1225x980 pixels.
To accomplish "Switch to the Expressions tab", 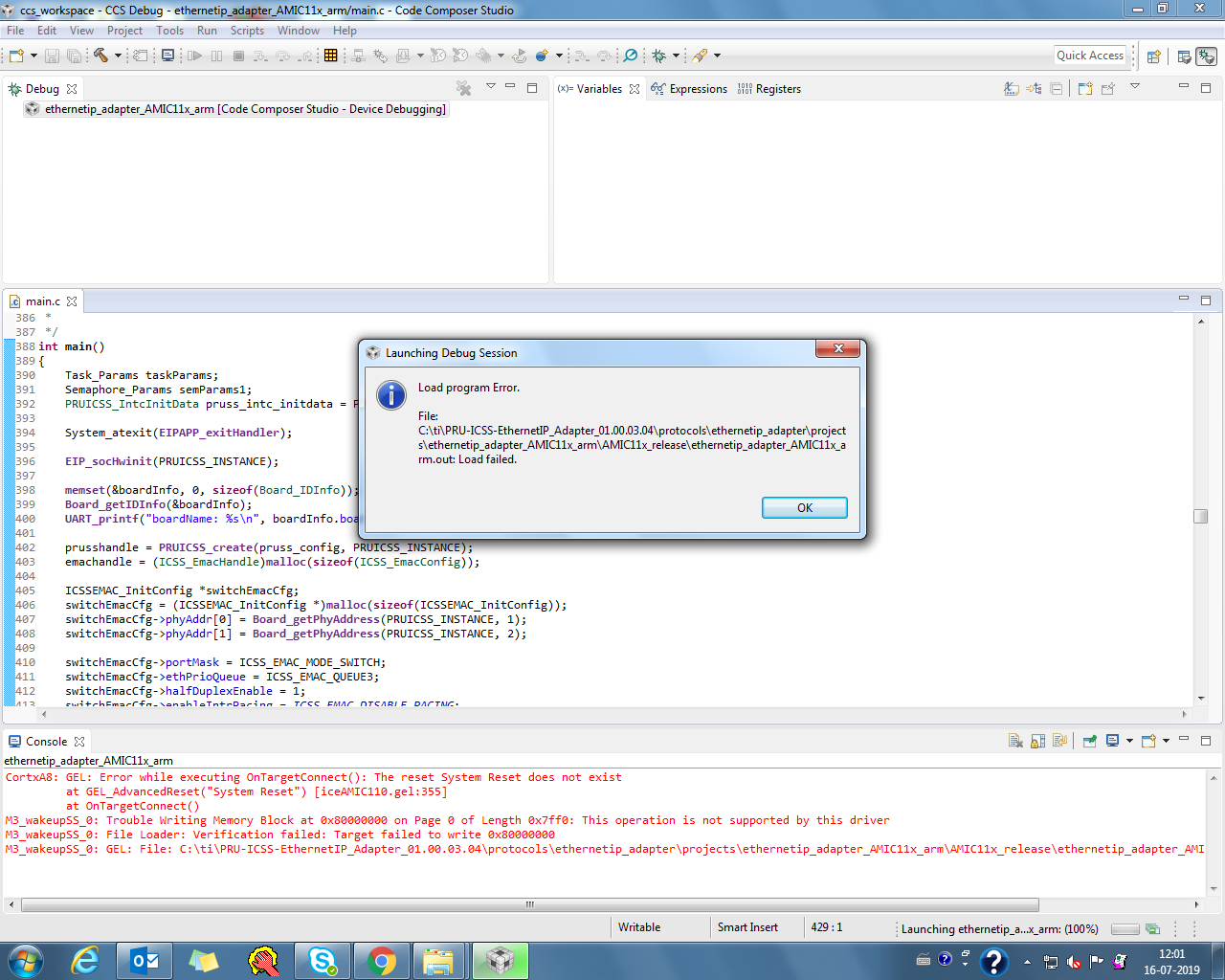I will pyautogui.click(x=689, y=89).
